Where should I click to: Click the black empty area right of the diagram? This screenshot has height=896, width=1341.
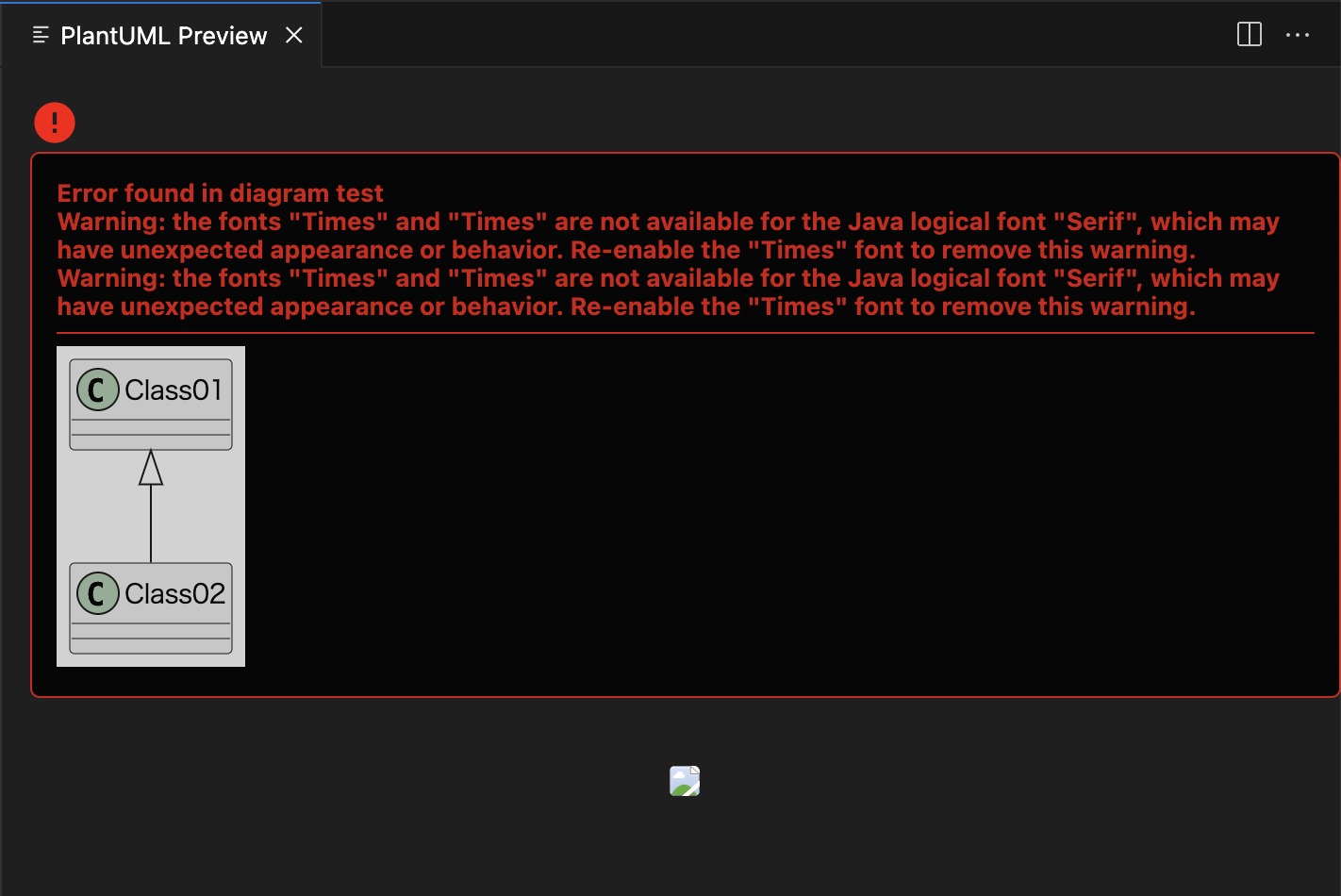click(754, 509)
